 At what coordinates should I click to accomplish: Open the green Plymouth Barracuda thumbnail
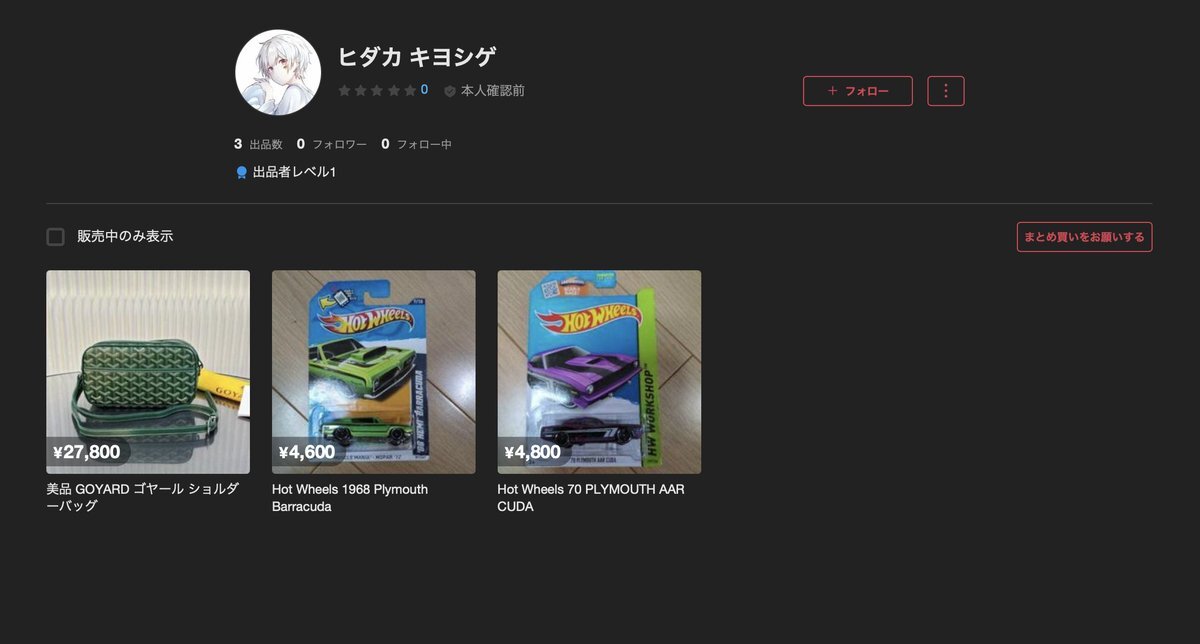[x=374, y=372]
